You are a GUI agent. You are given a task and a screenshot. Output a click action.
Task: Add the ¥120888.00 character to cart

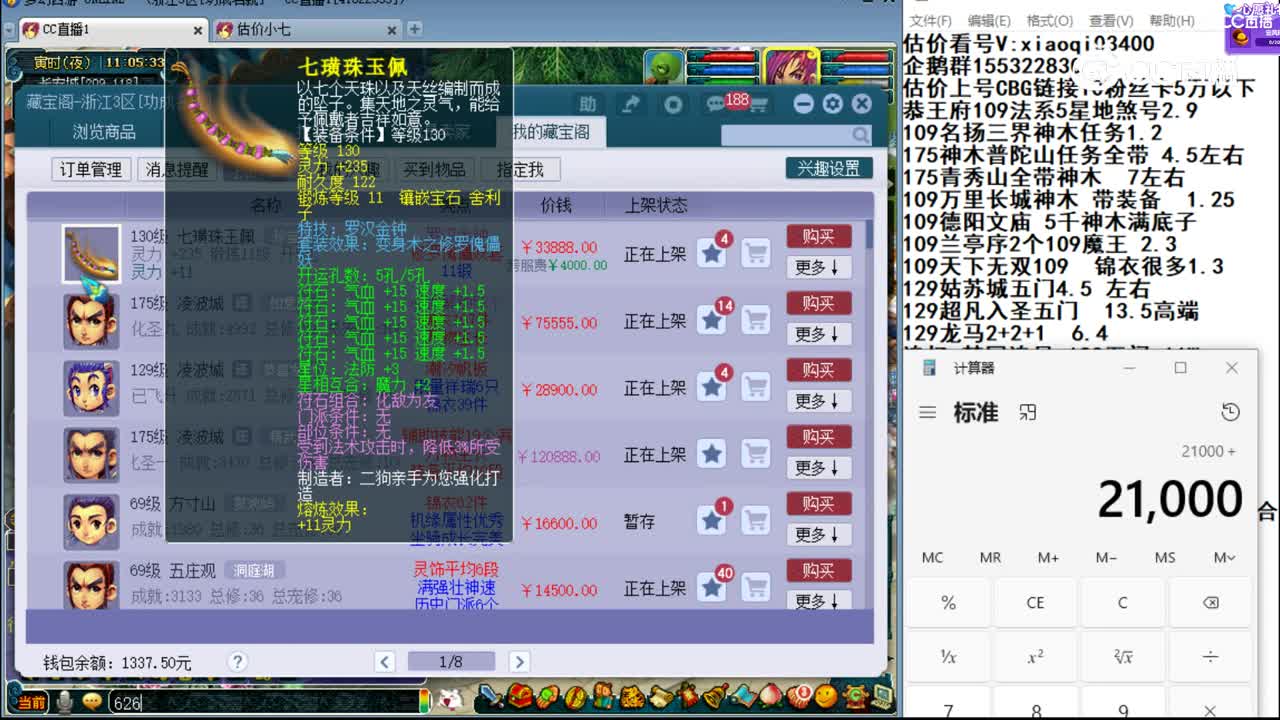(756, 455)
